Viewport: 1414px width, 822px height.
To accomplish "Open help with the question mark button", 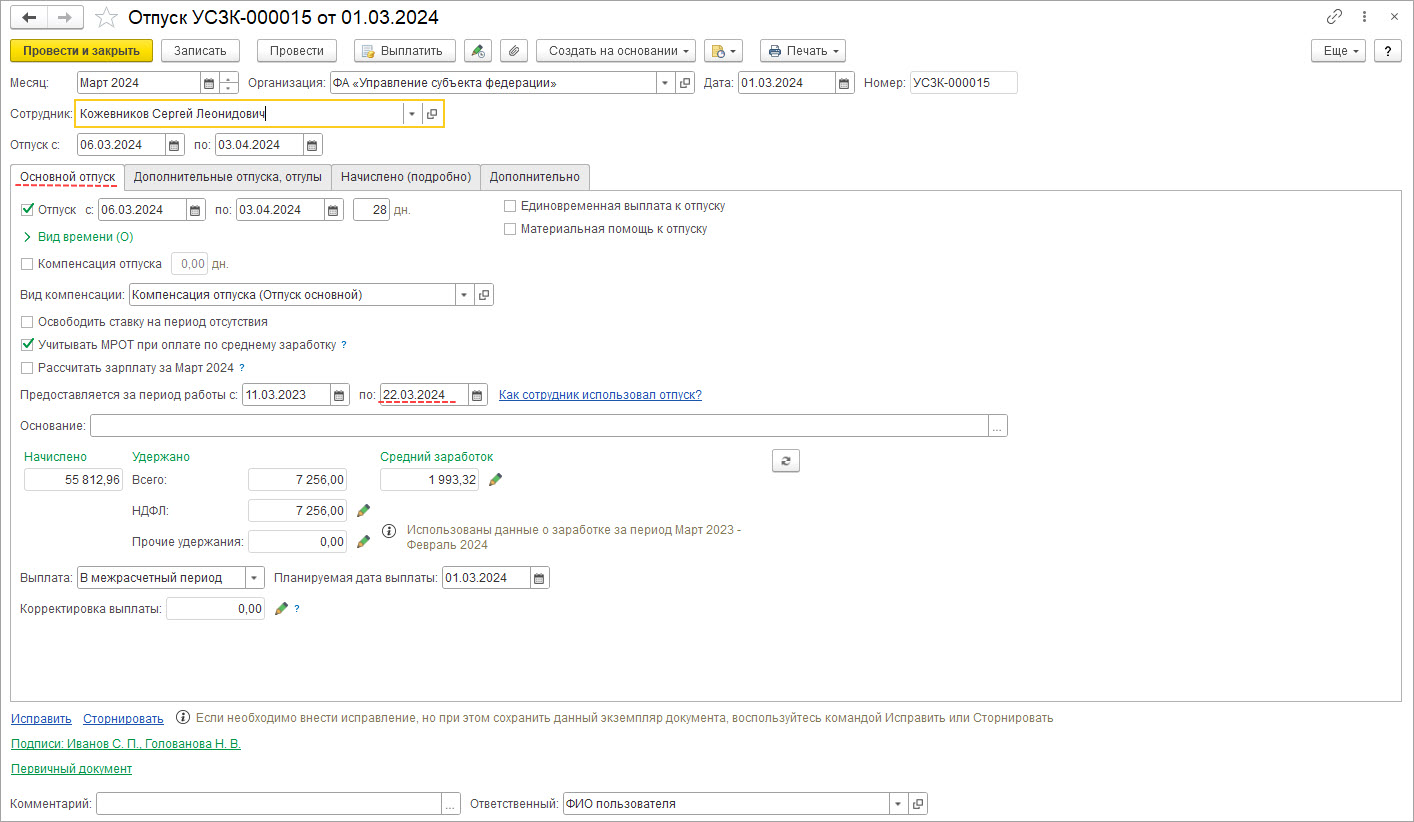I will coord(1387,51).
